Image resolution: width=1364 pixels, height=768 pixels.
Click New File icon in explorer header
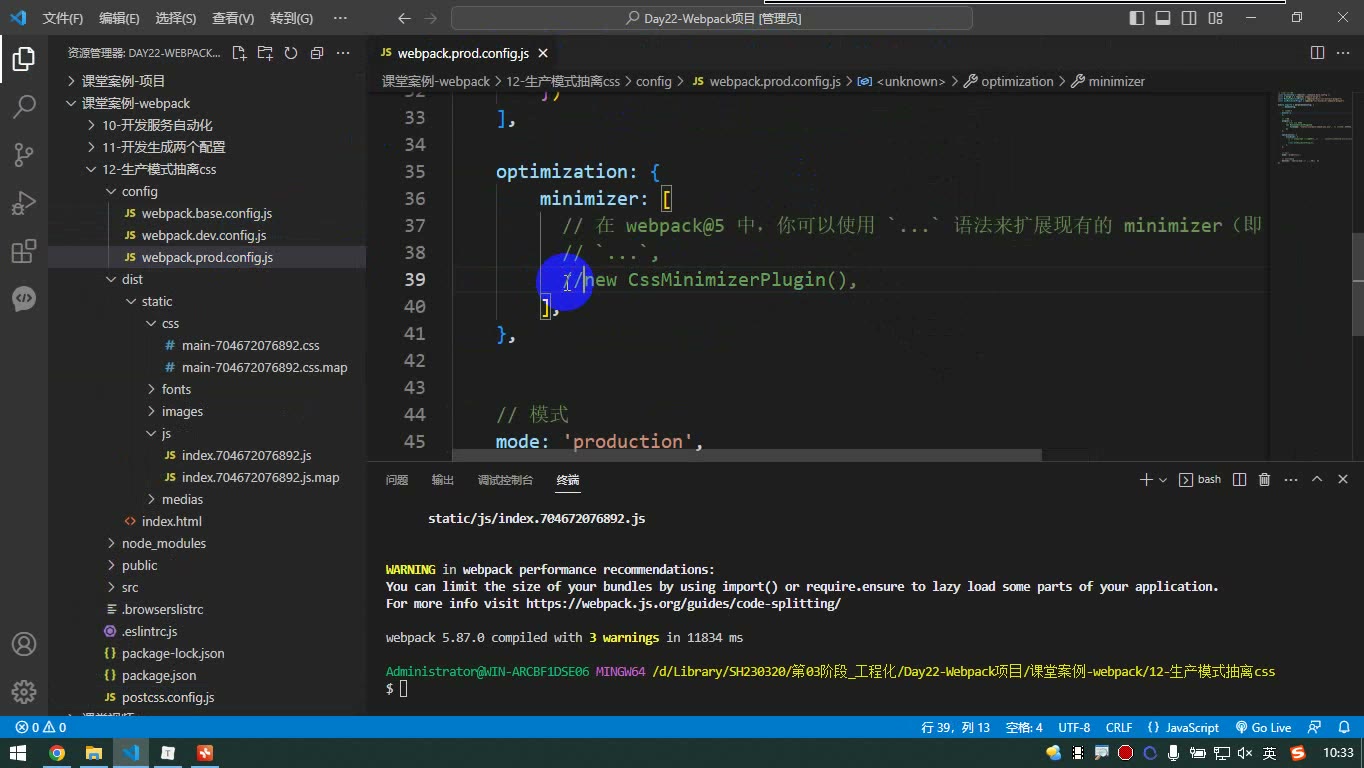[239, 53]
